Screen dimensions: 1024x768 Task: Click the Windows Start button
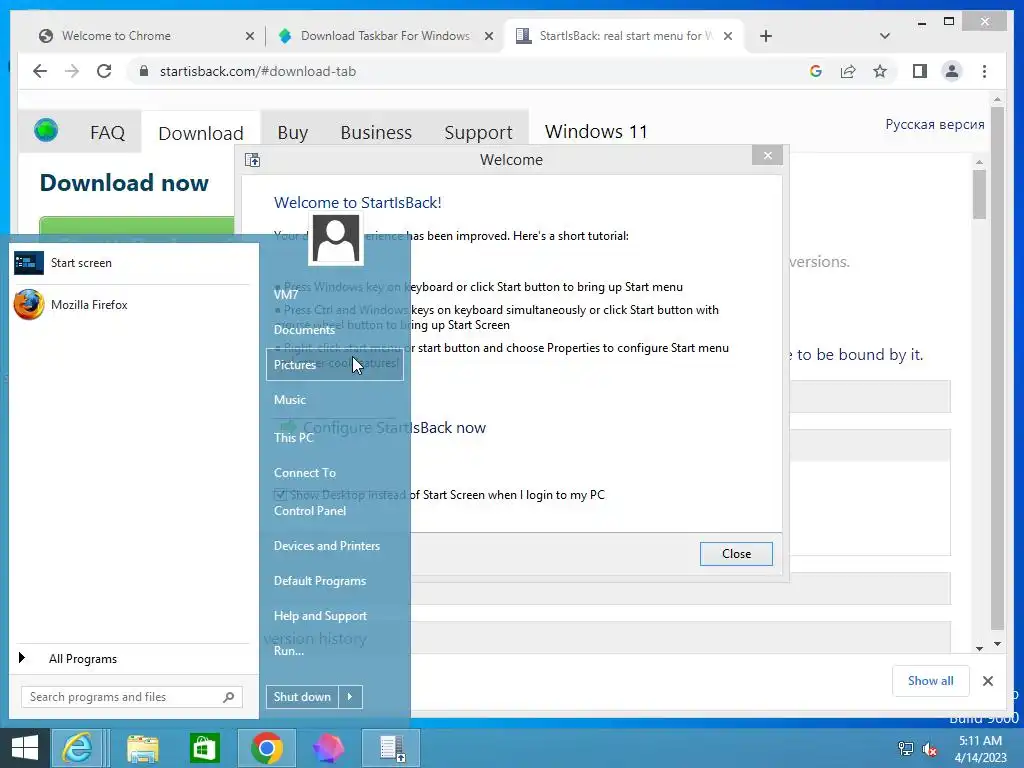pyautogui.click(x=25, y=748)
